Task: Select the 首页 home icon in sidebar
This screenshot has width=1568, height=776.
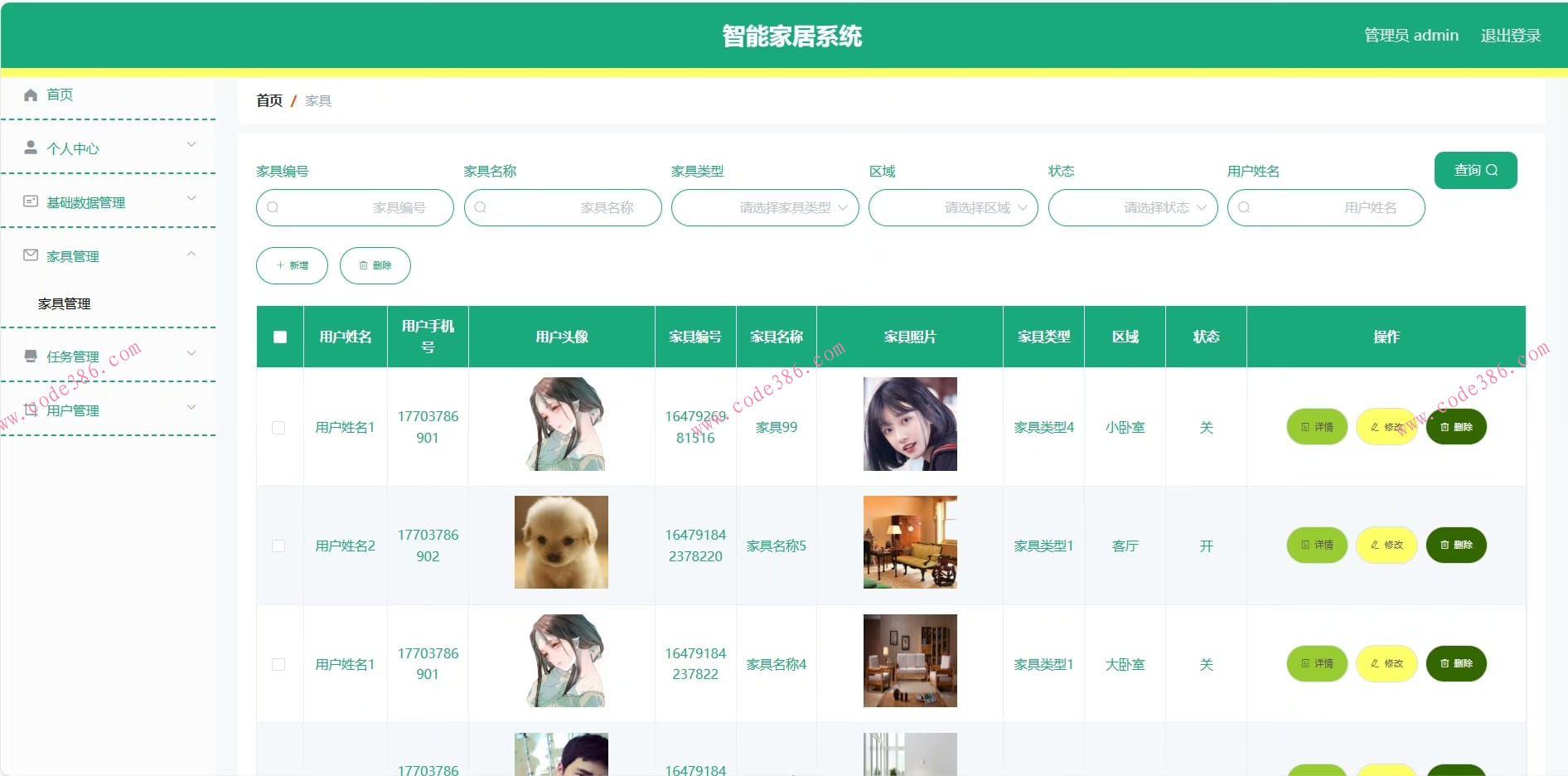Action: [x=31, y=95]
